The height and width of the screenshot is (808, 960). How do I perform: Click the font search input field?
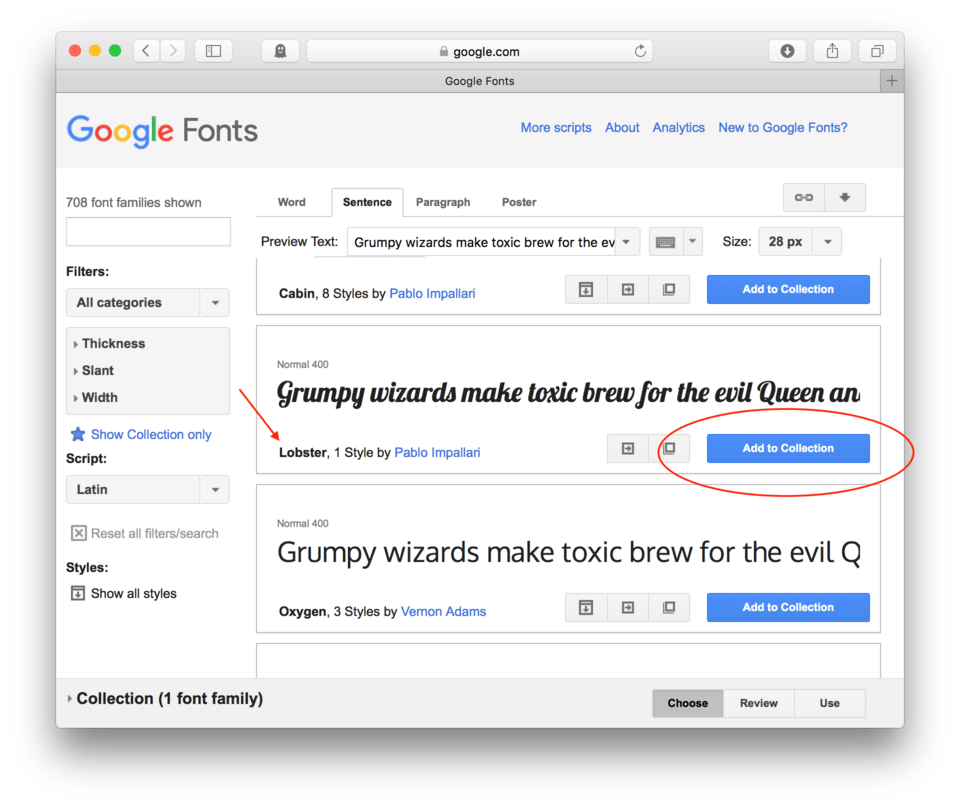pos(148,232)
